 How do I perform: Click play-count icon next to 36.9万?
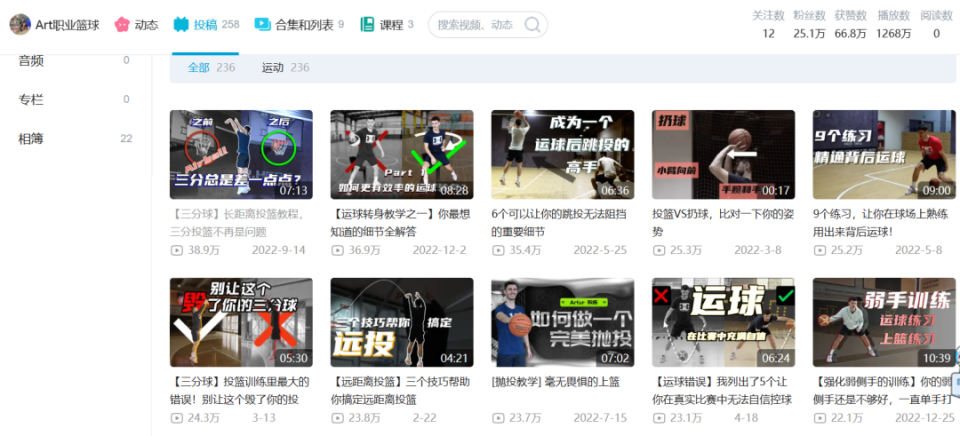click(x=337, y=250)
